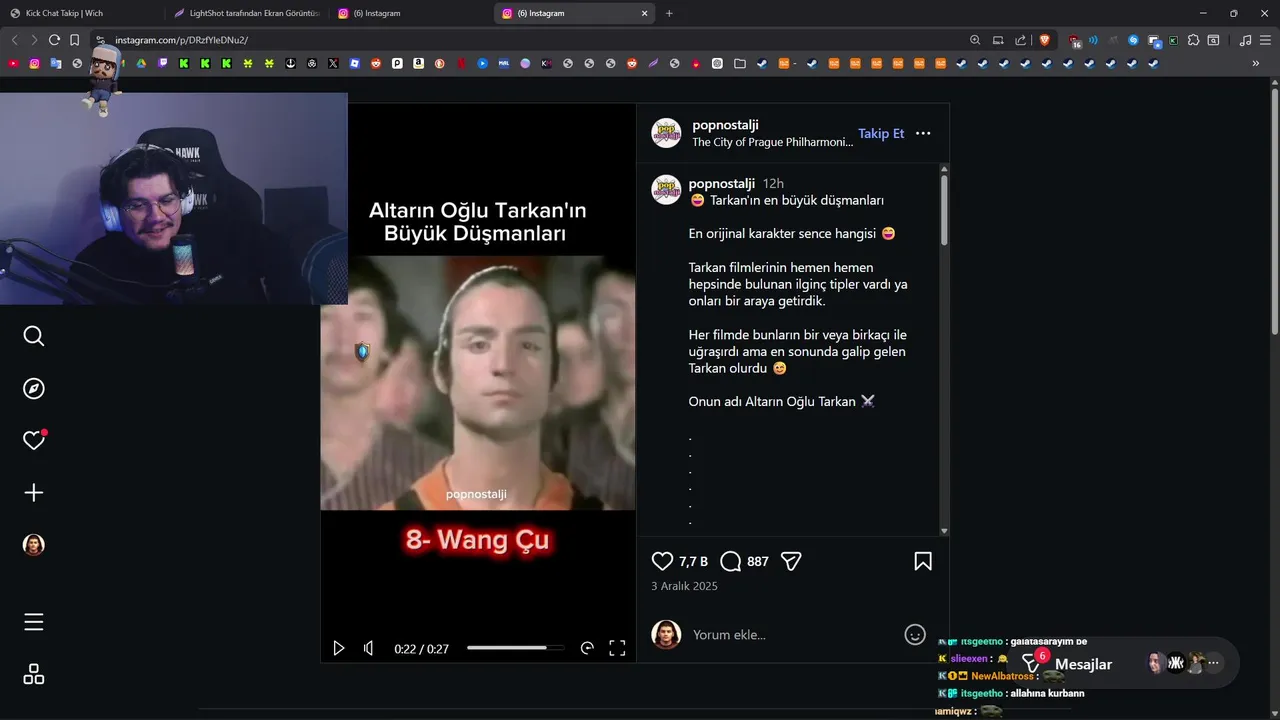The height and width of the screenshot is (720, 1280).
Task: Open the Netflix bookmark
Action: pos(460,63)
